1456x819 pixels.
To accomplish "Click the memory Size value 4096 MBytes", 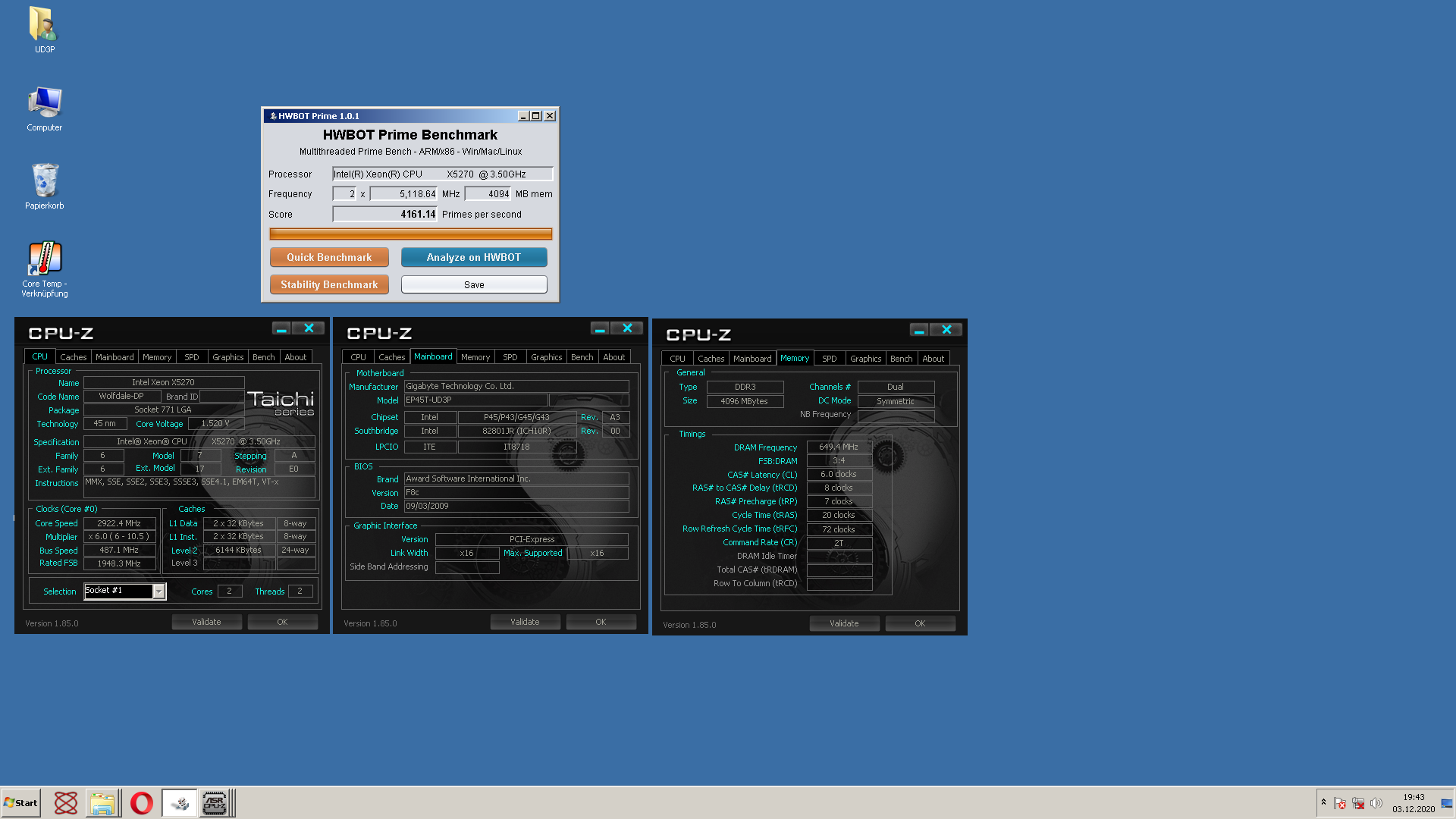I will (x=745, y=402).
